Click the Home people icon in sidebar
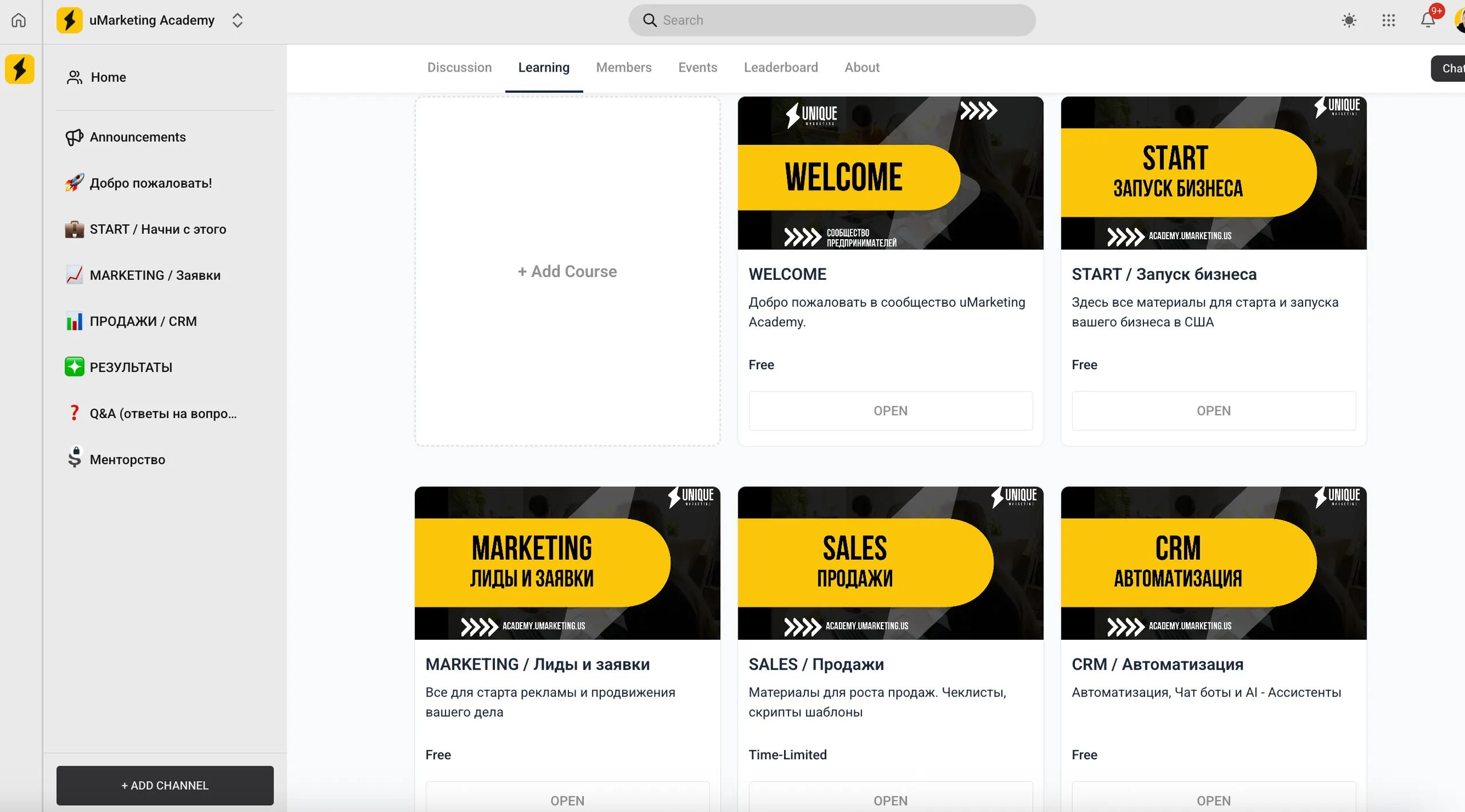This screenshot has height=812, width=1465. pyautogui.click(x=74, y=77)
